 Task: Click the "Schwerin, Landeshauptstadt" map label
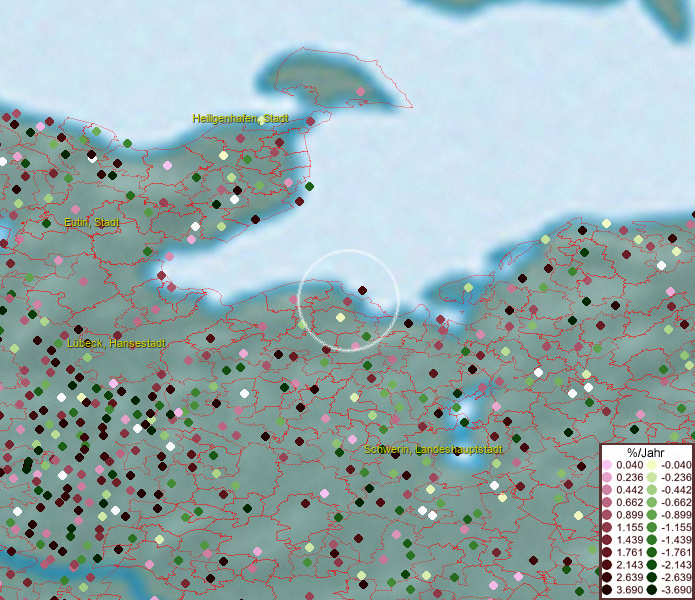433,449
